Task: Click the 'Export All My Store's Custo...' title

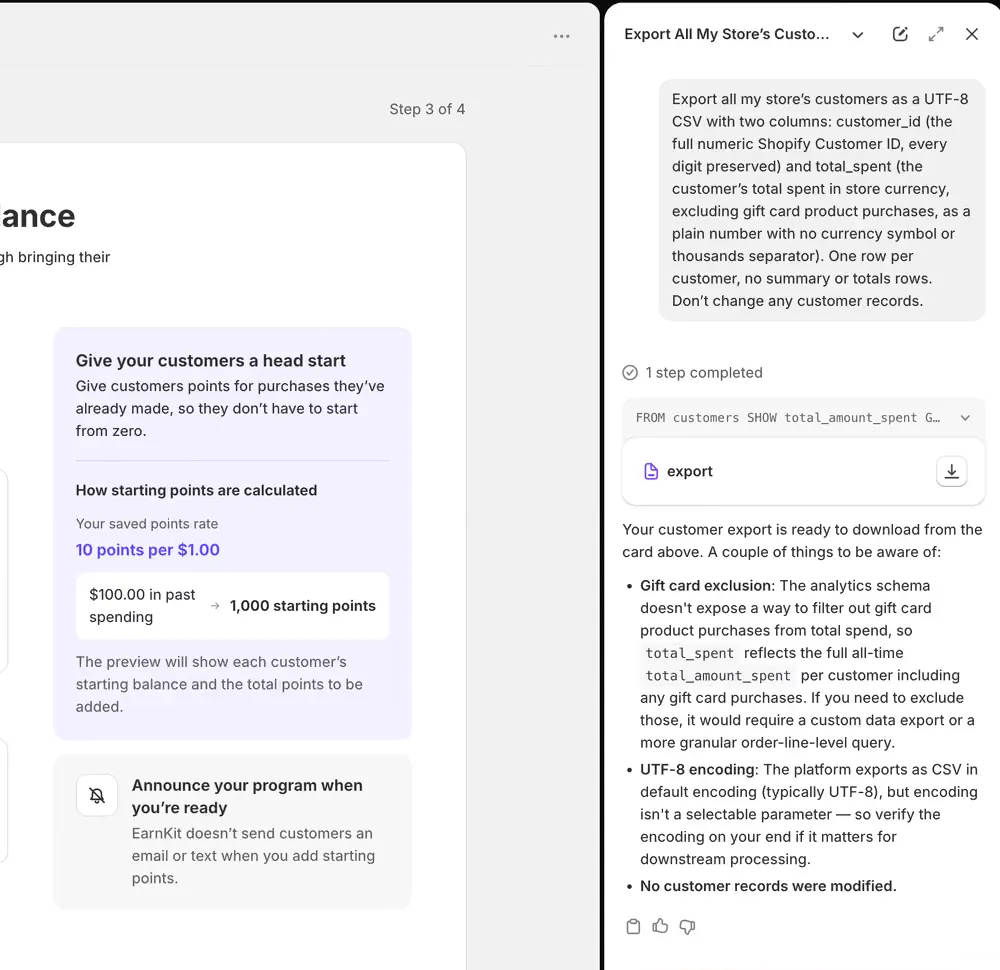Action: click(726, 34)
